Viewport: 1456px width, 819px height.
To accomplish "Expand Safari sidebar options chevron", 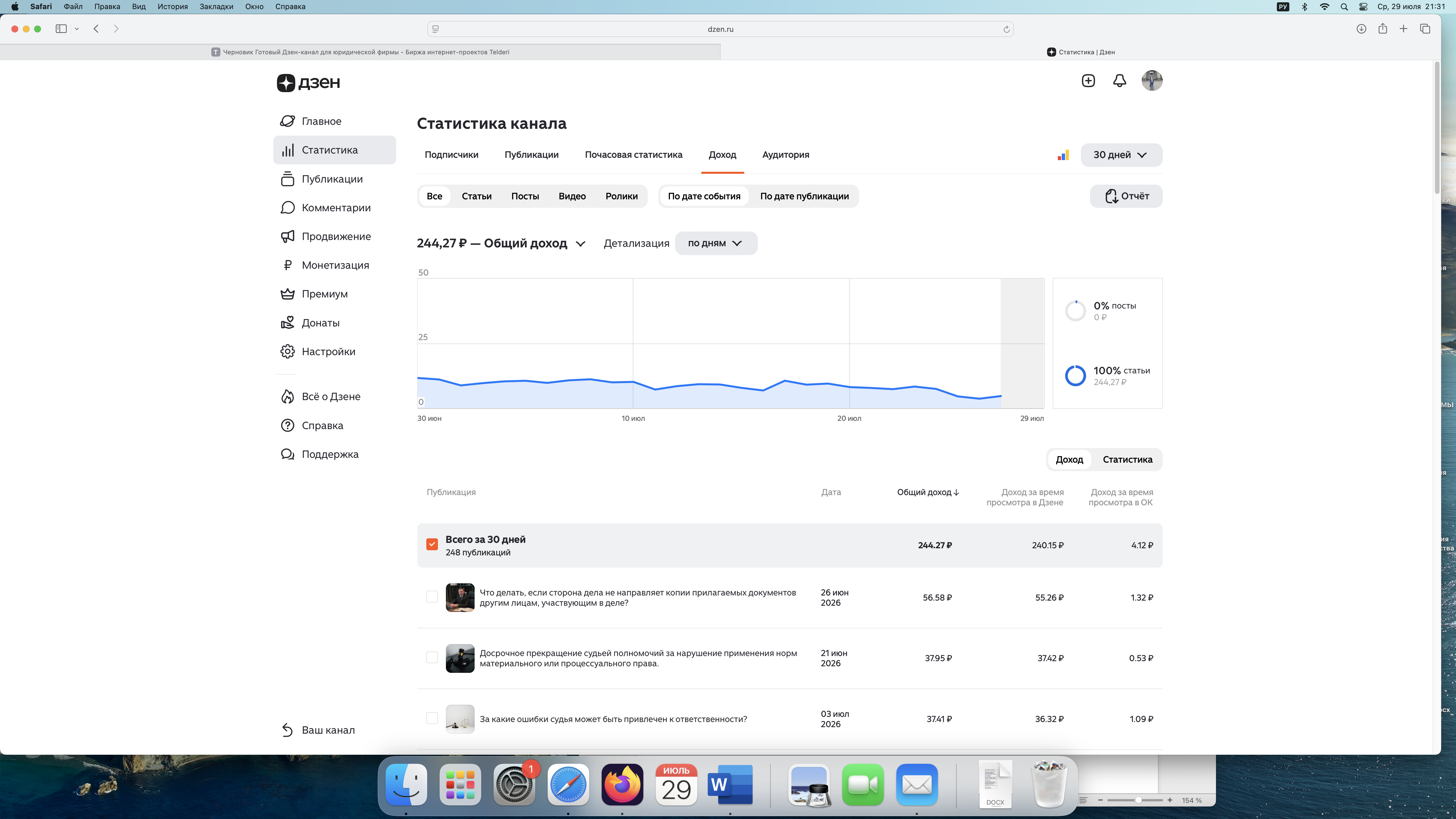I will (x=77, y=29).
